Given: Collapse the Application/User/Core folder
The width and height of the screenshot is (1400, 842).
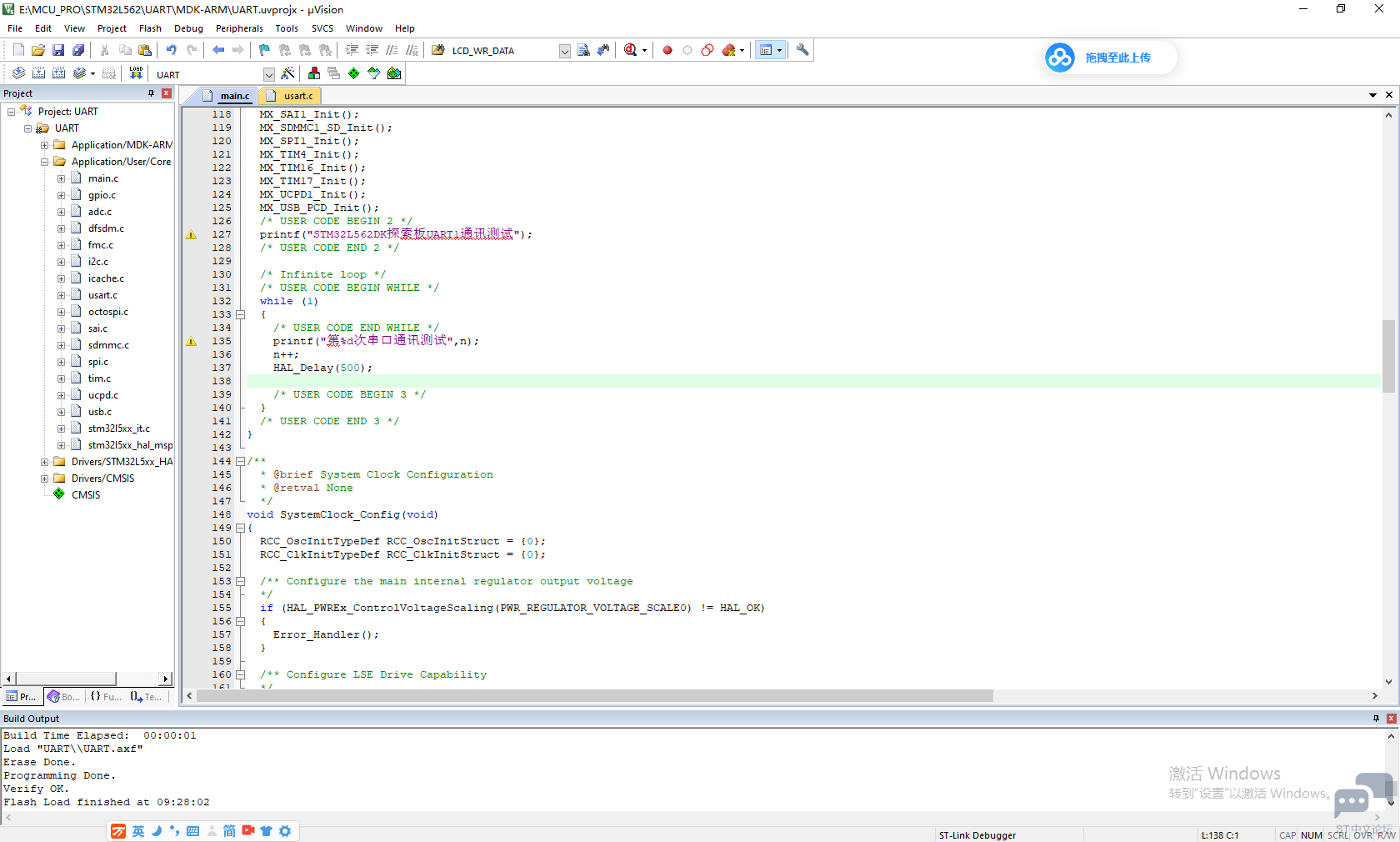Looking at the screenshot, I should click(44, 161).
